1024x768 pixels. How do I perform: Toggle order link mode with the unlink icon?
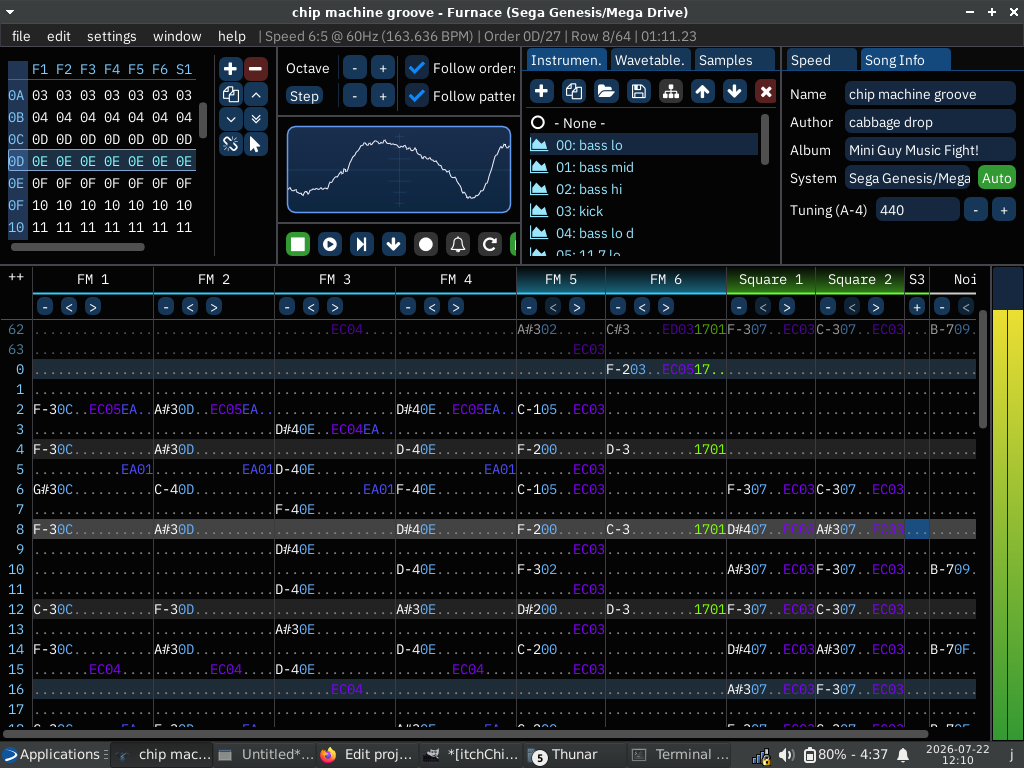(x=231, y=144)
